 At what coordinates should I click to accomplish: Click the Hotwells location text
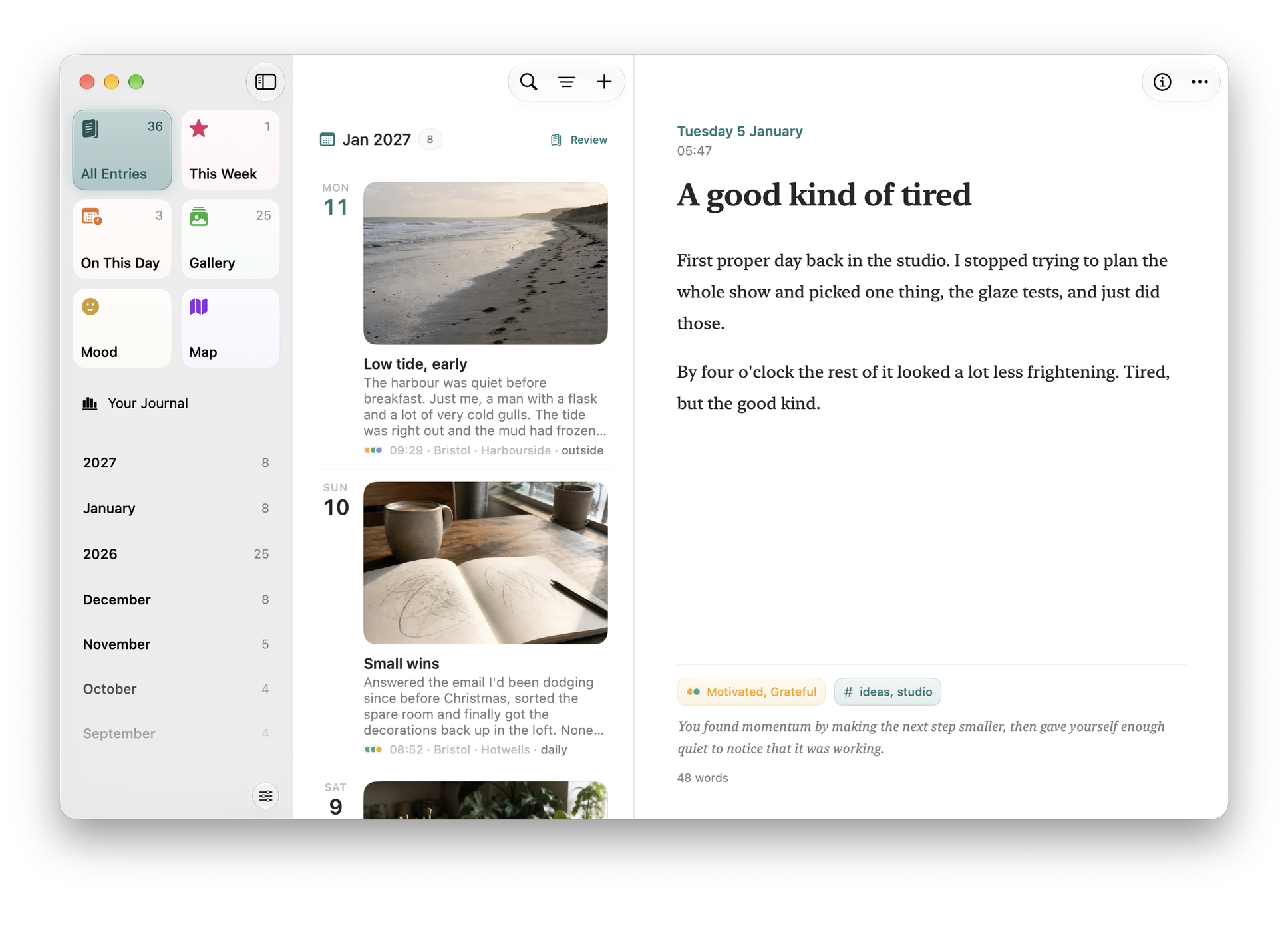click(506, 749)
